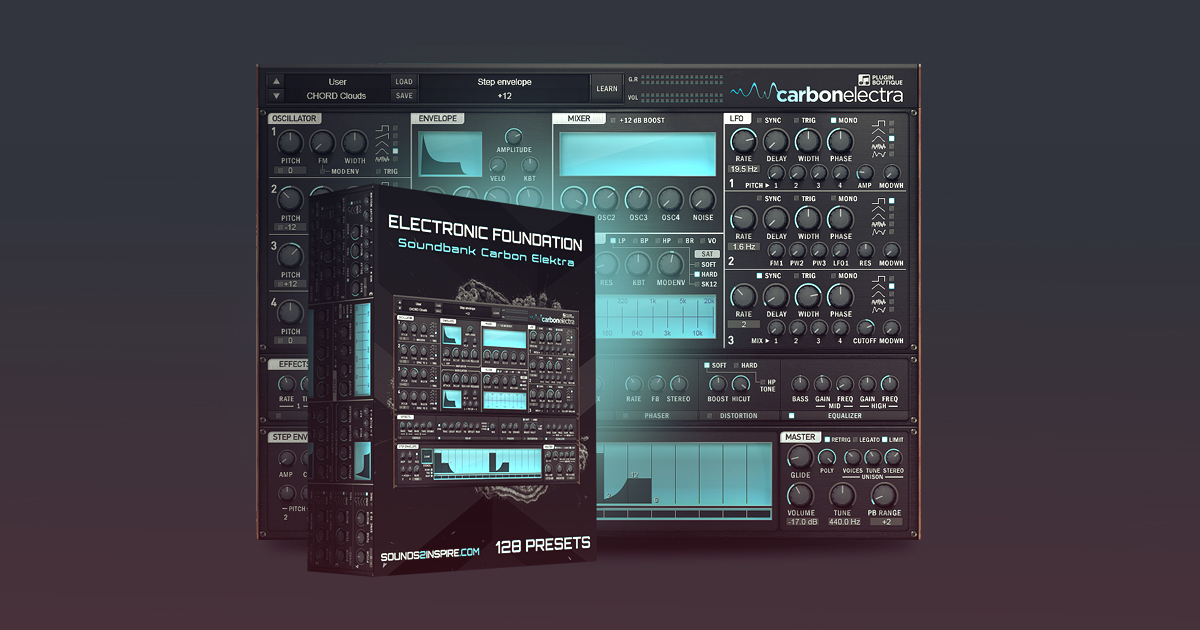Click the -17.0 dB volume value
The height and width of the screenshot is (630, 1200).
(x=802, y=521)
